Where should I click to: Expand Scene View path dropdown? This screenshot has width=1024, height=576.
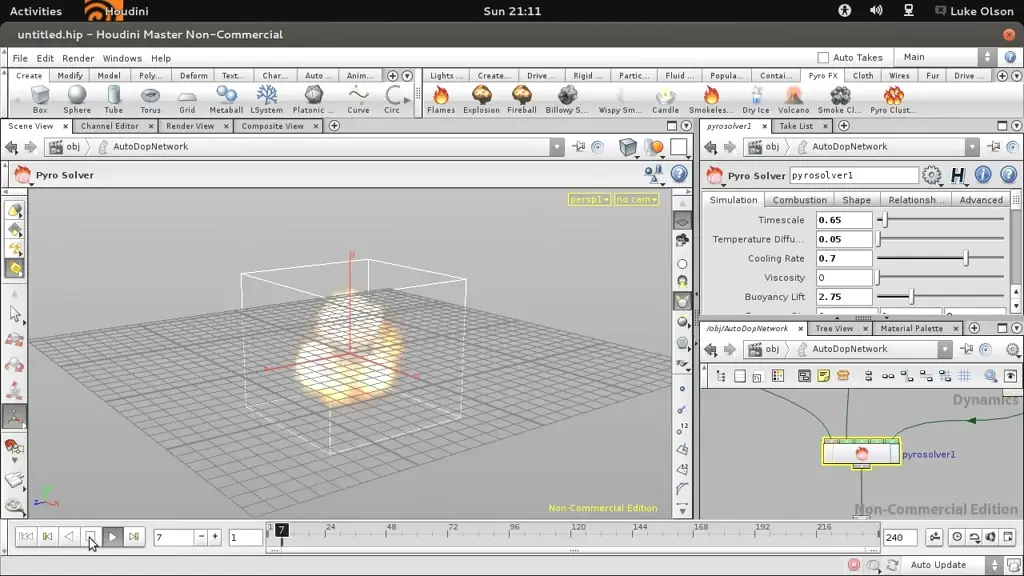[556, 147]
